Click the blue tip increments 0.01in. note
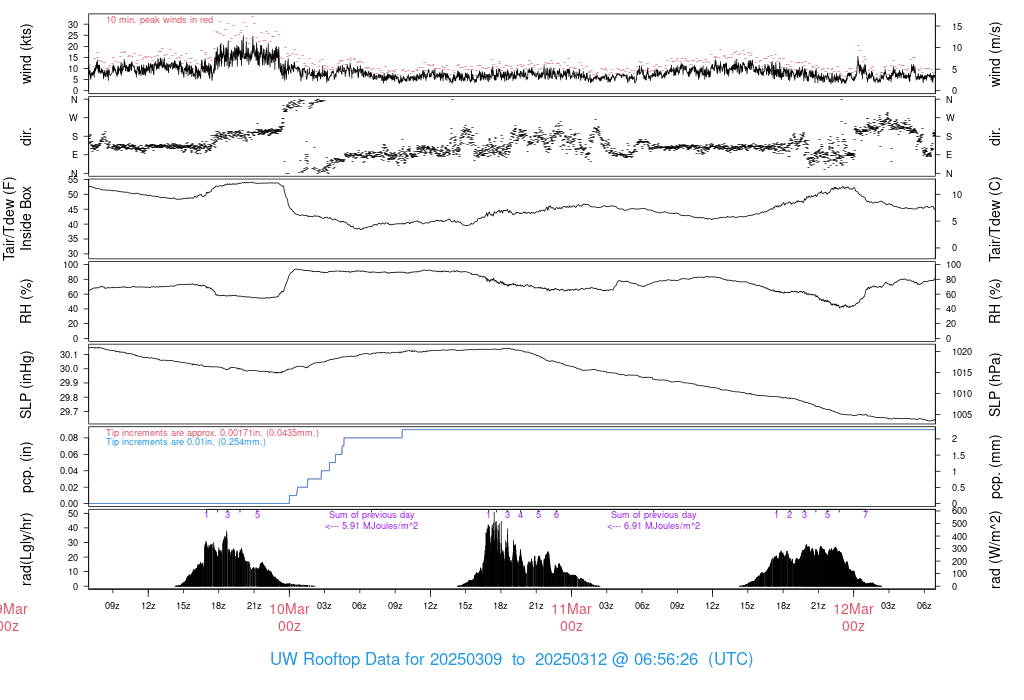The image size is (1024, 700). (186, 442)
